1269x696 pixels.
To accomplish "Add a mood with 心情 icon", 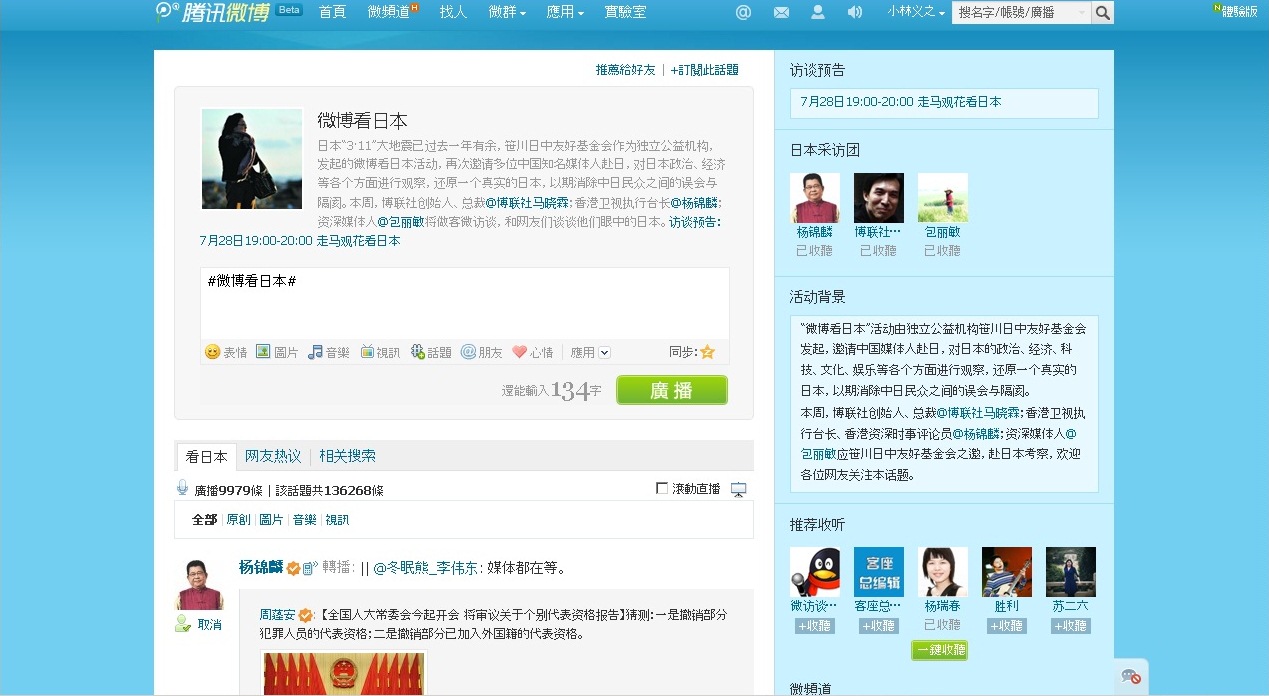I will point(533,352).
